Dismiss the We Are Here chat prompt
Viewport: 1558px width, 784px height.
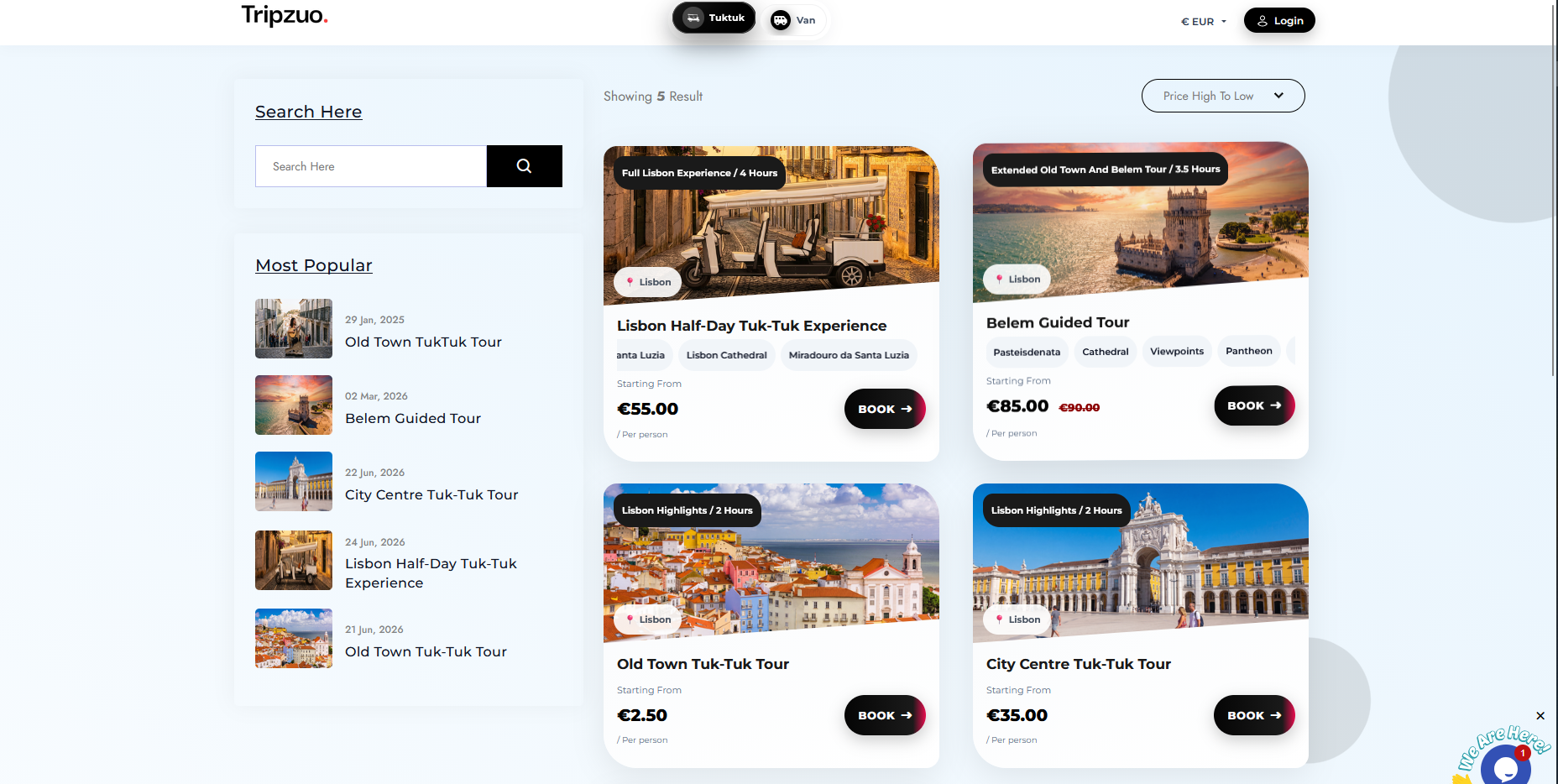pyautogui.click(x=1540, y=716)
